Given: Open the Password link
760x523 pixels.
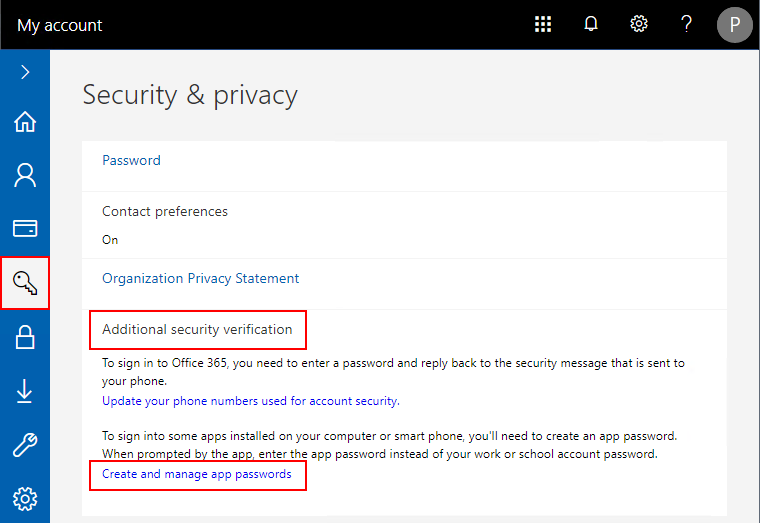Looking at the screenshot, I should click(x=131, y=160).
